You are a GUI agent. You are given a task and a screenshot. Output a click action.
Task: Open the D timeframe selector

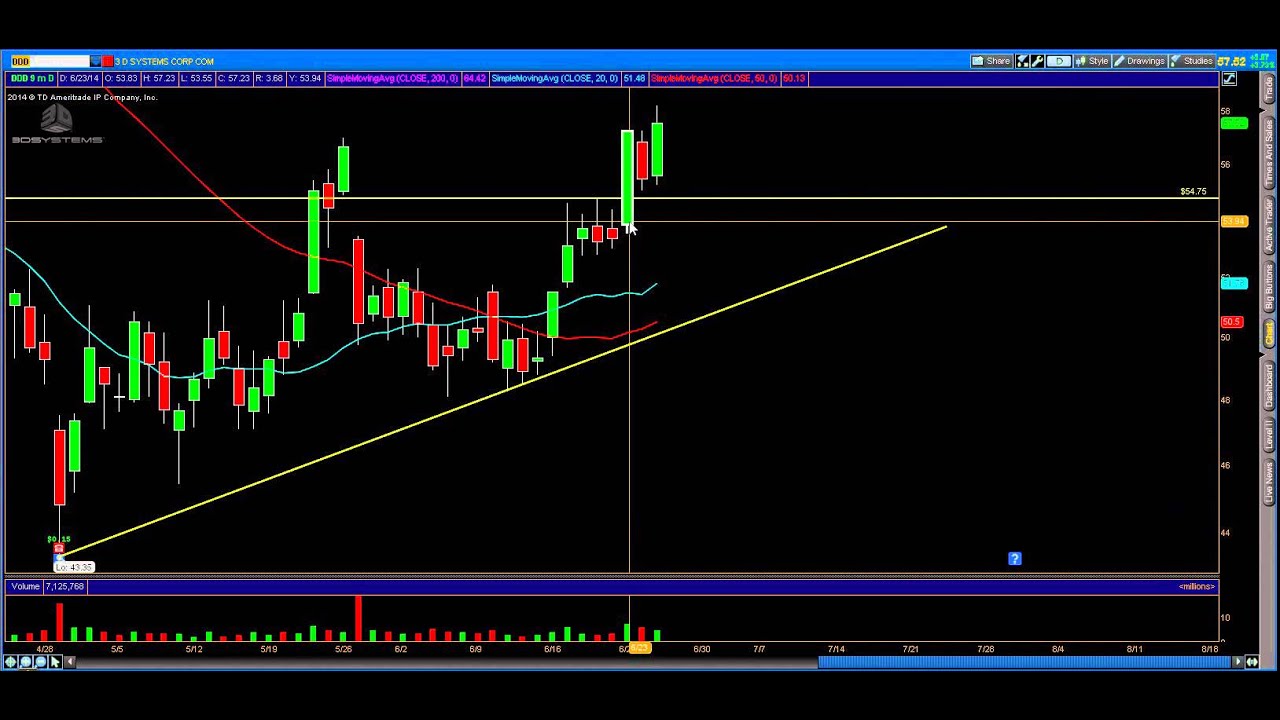pyautogui.click(x=1058, y=61)
